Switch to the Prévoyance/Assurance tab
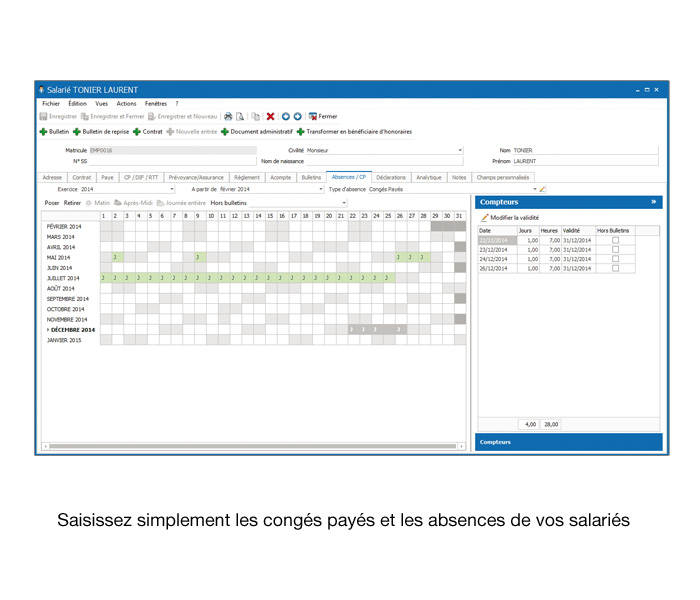This screenshot has width=700, height=600. pyautogui.click(x=196, y=178)
